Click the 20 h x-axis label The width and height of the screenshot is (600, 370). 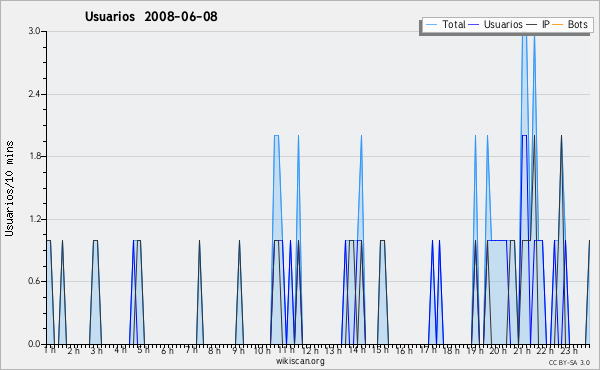[499, 350]
